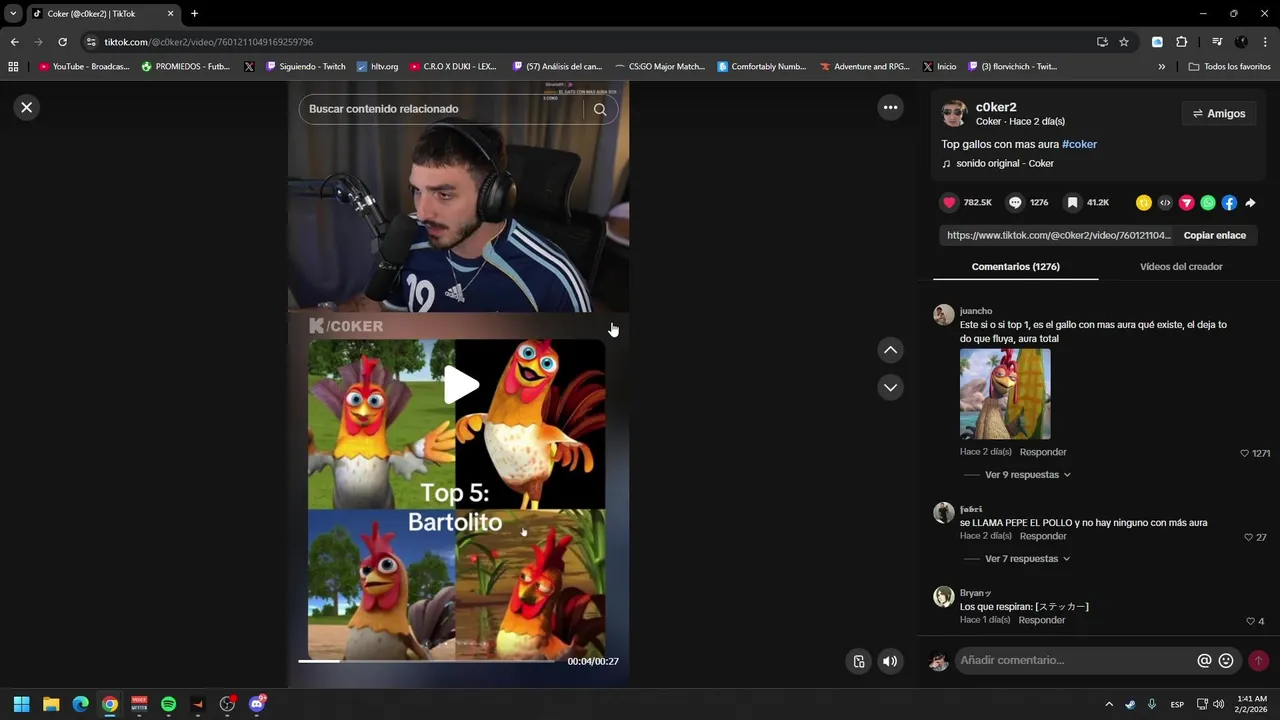
Task: Like the comment with 27 likes
Action: 1248,537
